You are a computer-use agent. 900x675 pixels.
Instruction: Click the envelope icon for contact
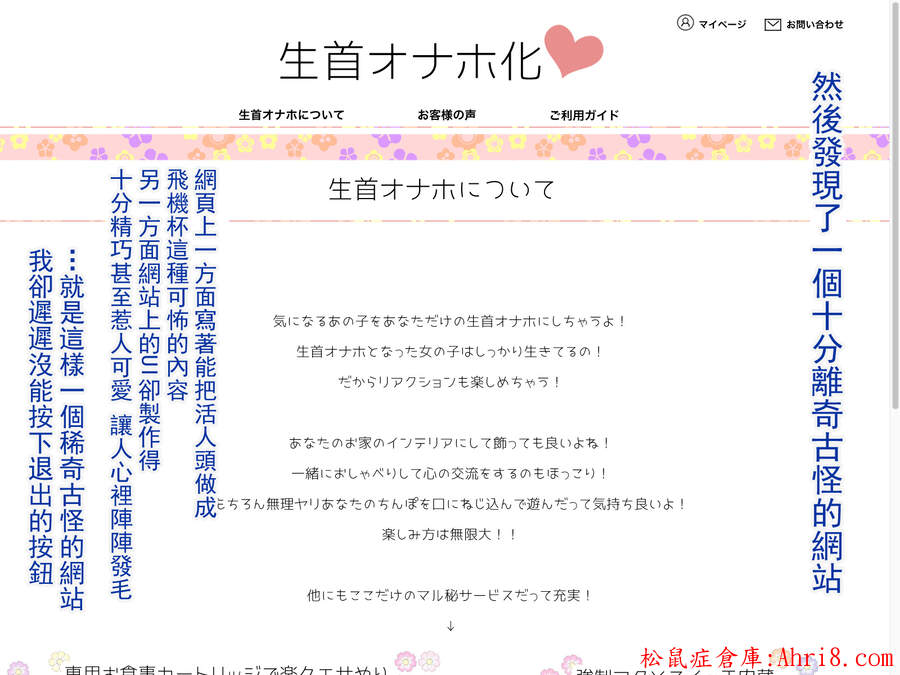772,24
